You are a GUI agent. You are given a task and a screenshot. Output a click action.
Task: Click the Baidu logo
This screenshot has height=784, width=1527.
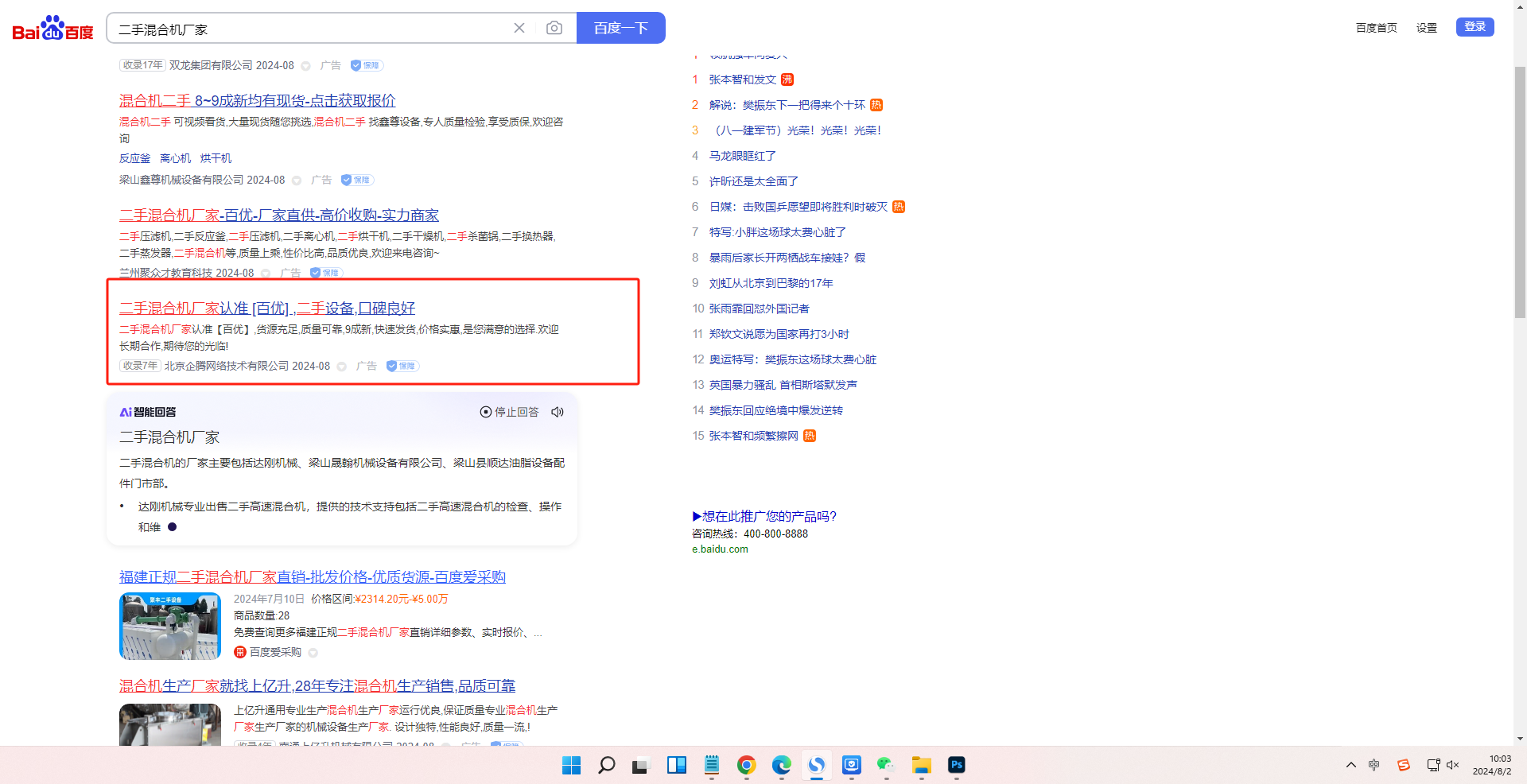[x=52, y=29]
